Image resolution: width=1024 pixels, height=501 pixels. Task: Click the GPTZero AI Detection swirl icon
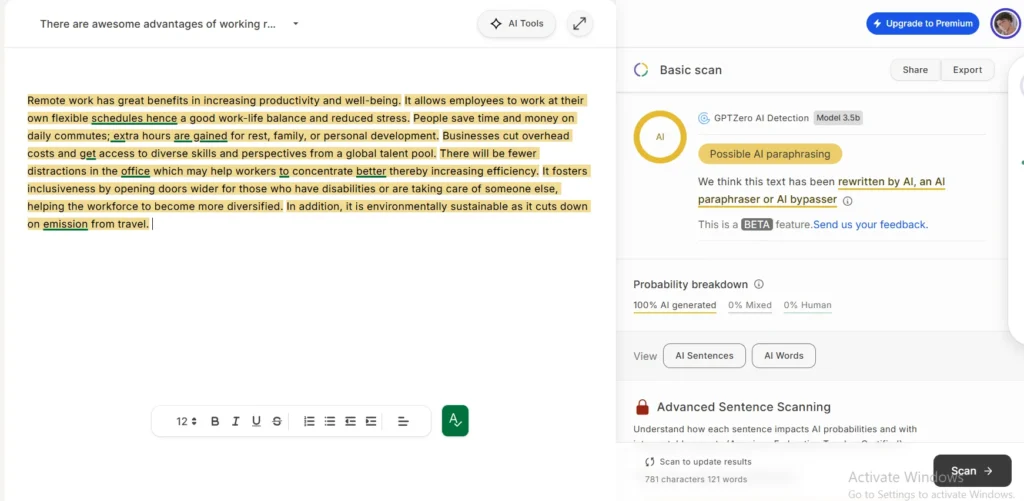click(x=704, y=118)
